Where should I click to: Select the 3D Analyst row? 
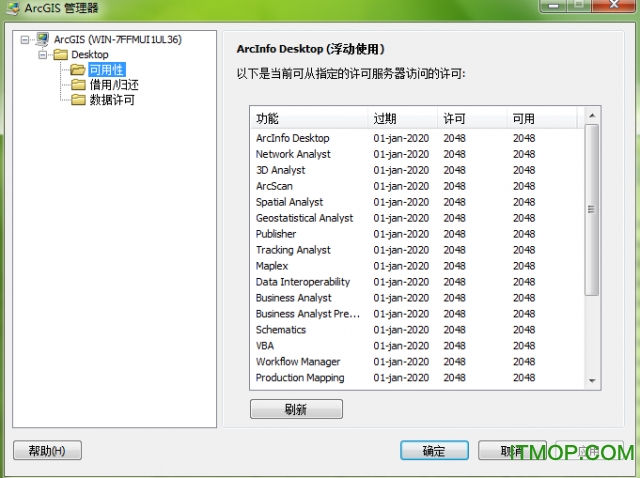click(416, 170)
